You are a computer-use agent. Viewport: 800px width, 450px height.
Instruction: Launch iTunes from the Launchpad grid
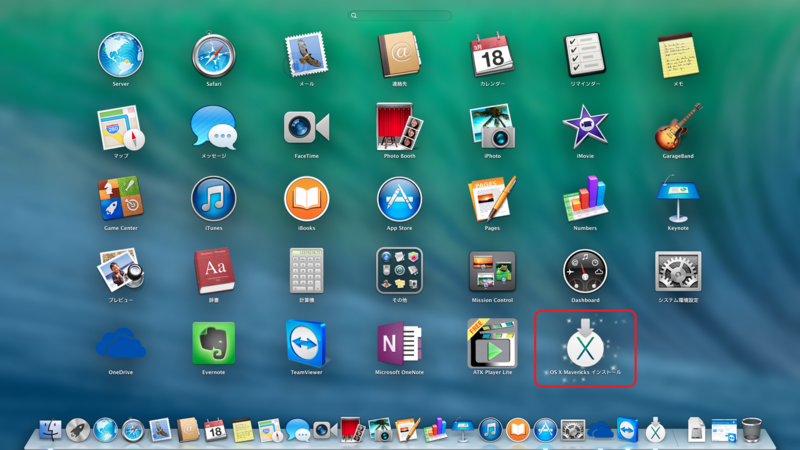214,199
